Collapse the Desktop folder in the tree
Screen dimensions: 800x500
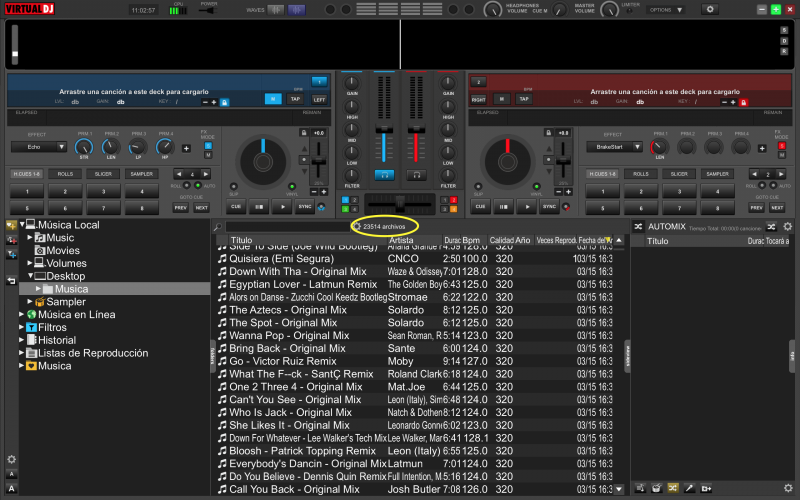pos(31,276)
